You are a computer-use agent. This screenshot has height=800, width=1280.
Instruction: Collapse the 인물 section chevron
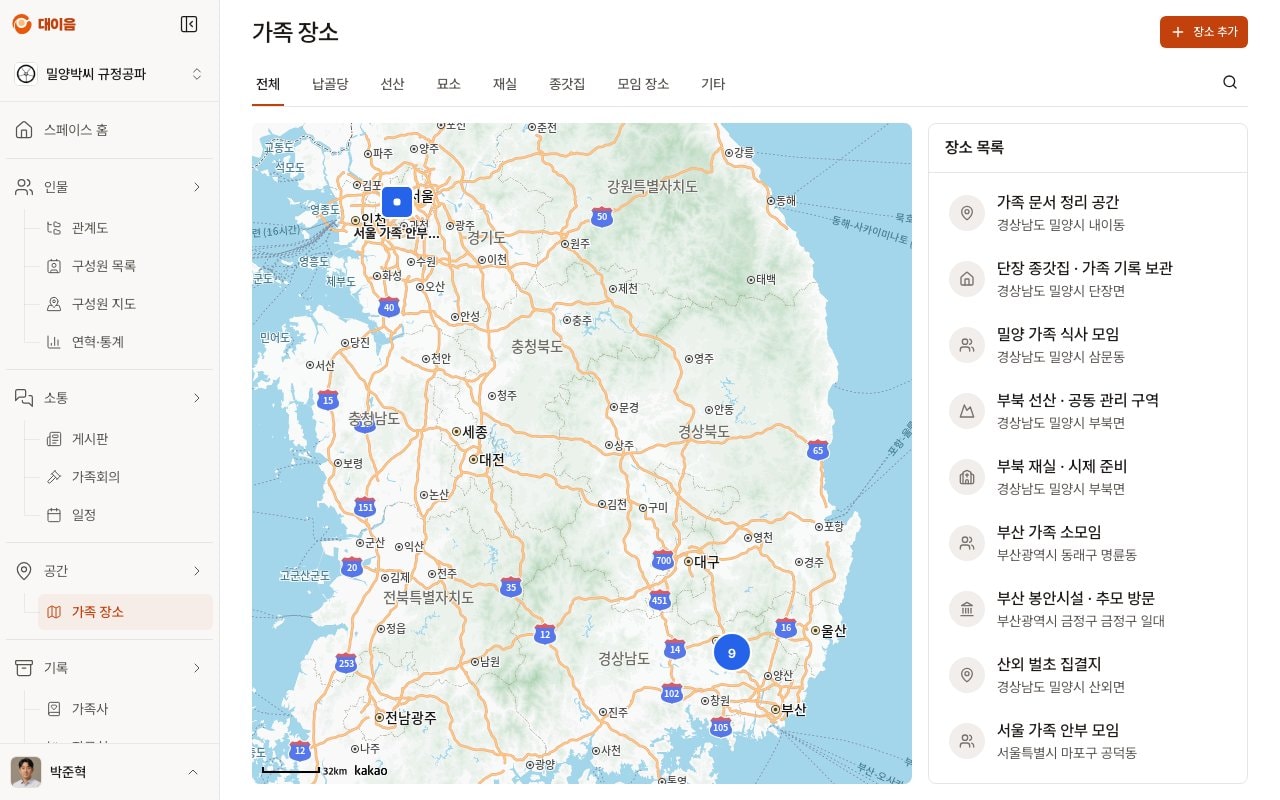click(197, 187)
